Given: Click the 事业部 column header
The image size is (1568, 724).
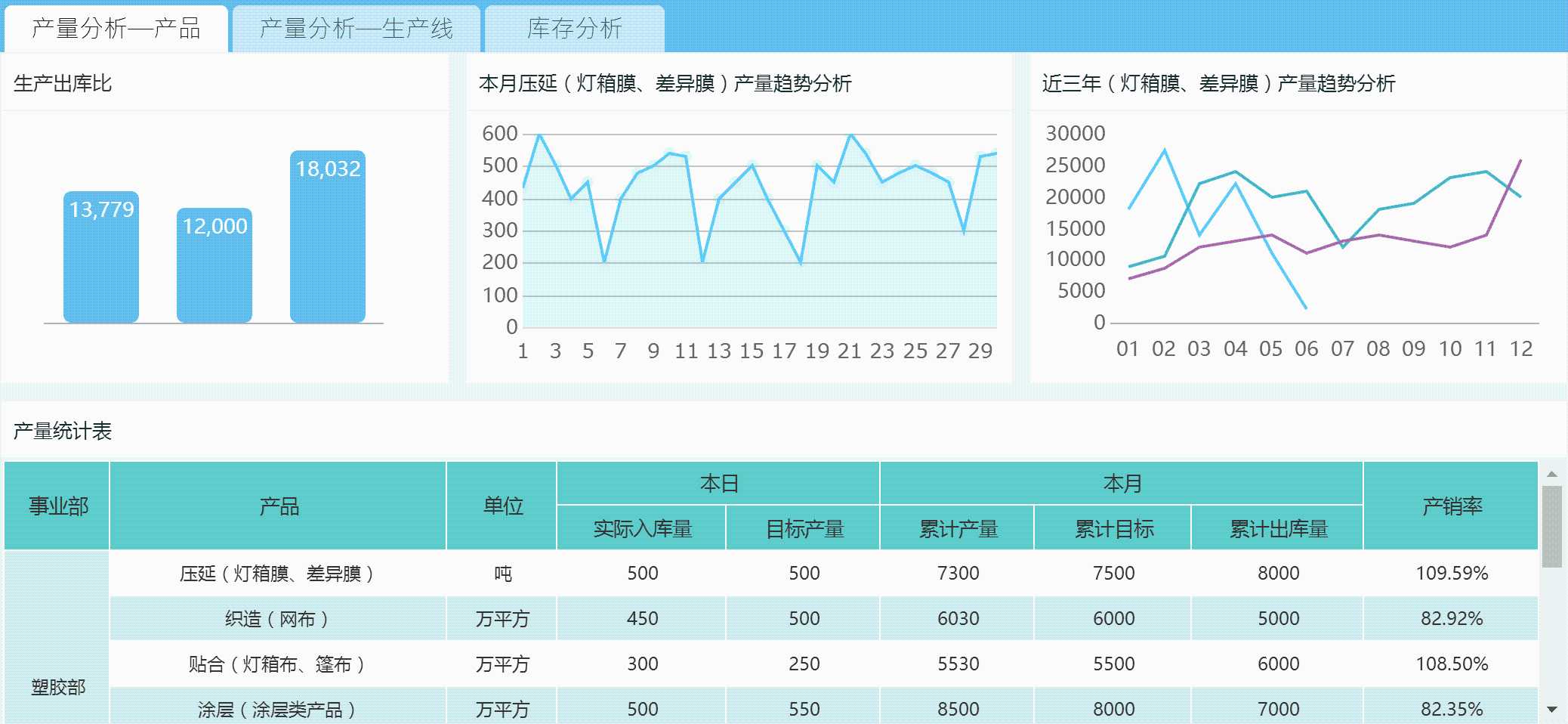Looking at the screenshot, I should pos(57,506).
